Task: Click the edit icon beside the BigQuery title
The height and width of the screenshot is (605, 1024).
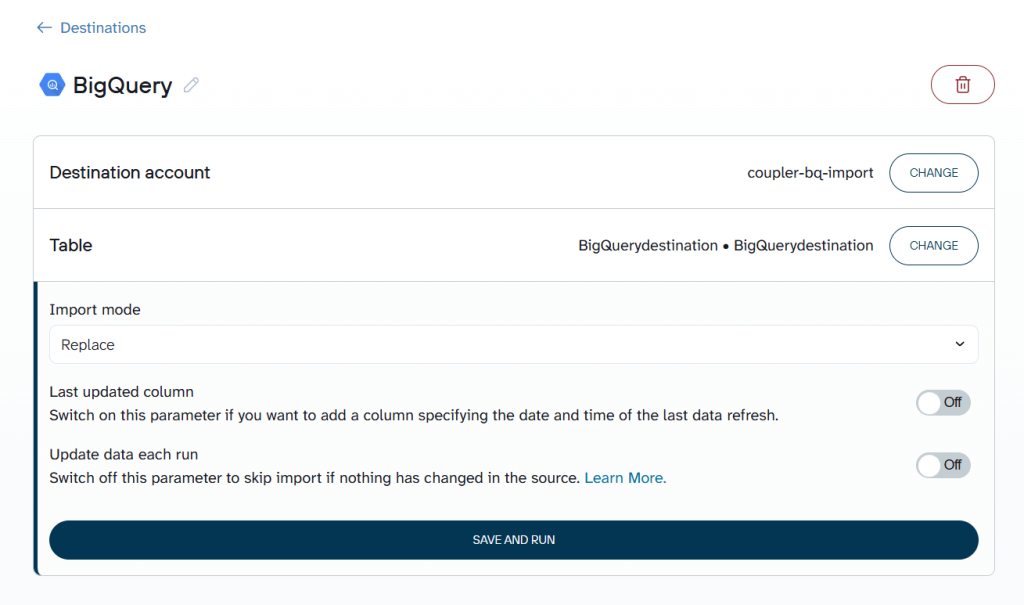Action: tap(191, 86)
